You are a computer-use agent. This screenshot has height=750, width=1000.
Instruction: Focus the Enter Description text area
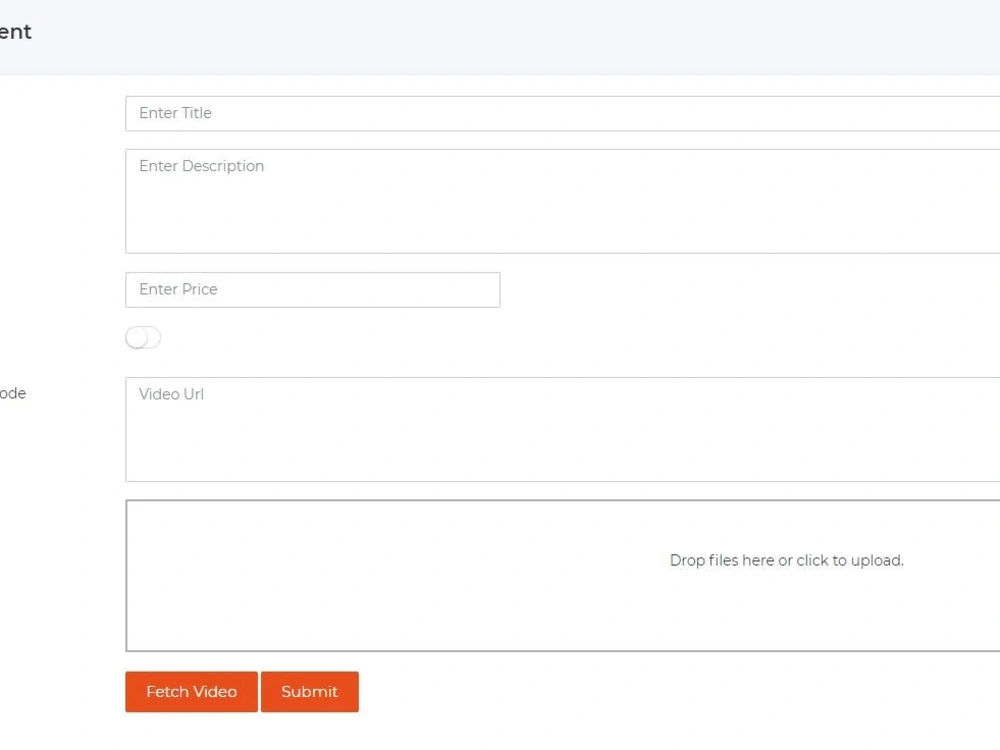click(562, 202)
